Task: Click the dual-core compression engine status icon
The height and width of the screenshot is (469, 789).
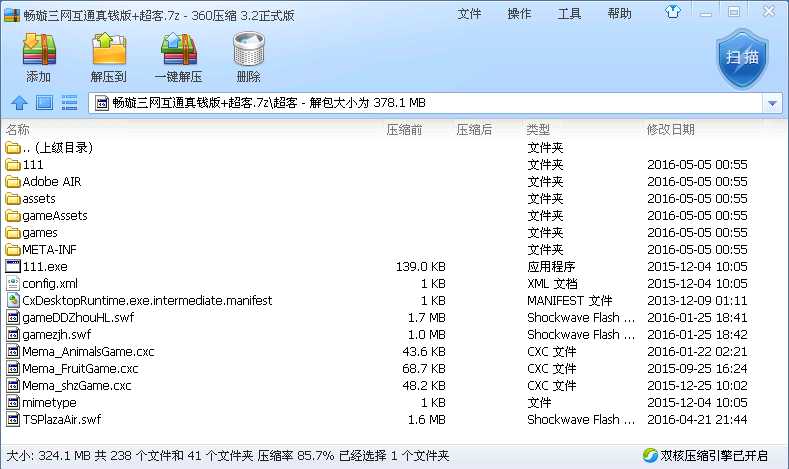Action: [650, 455]
